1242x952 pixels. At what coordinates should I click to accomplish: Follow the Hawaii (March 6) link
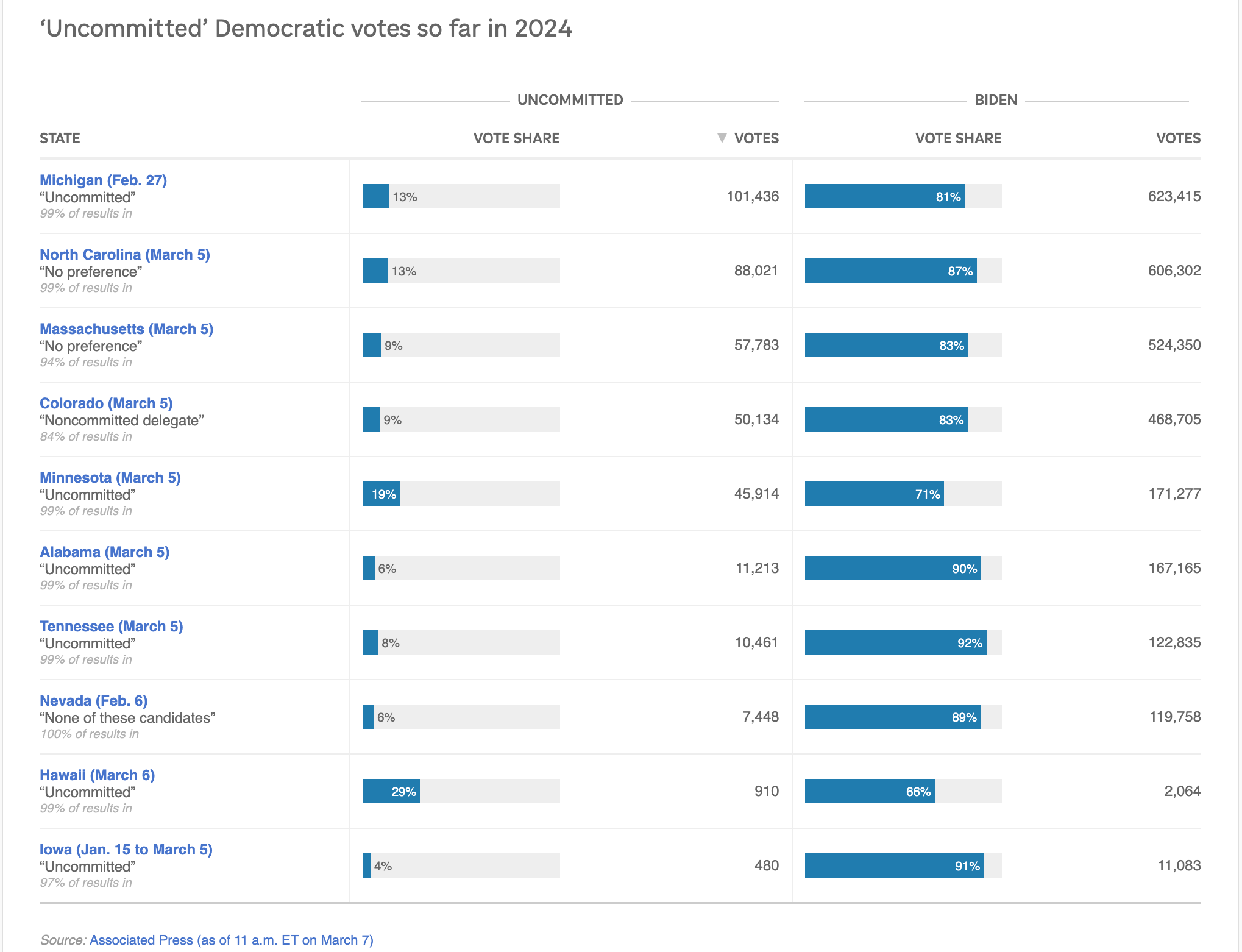pos(97,775)
